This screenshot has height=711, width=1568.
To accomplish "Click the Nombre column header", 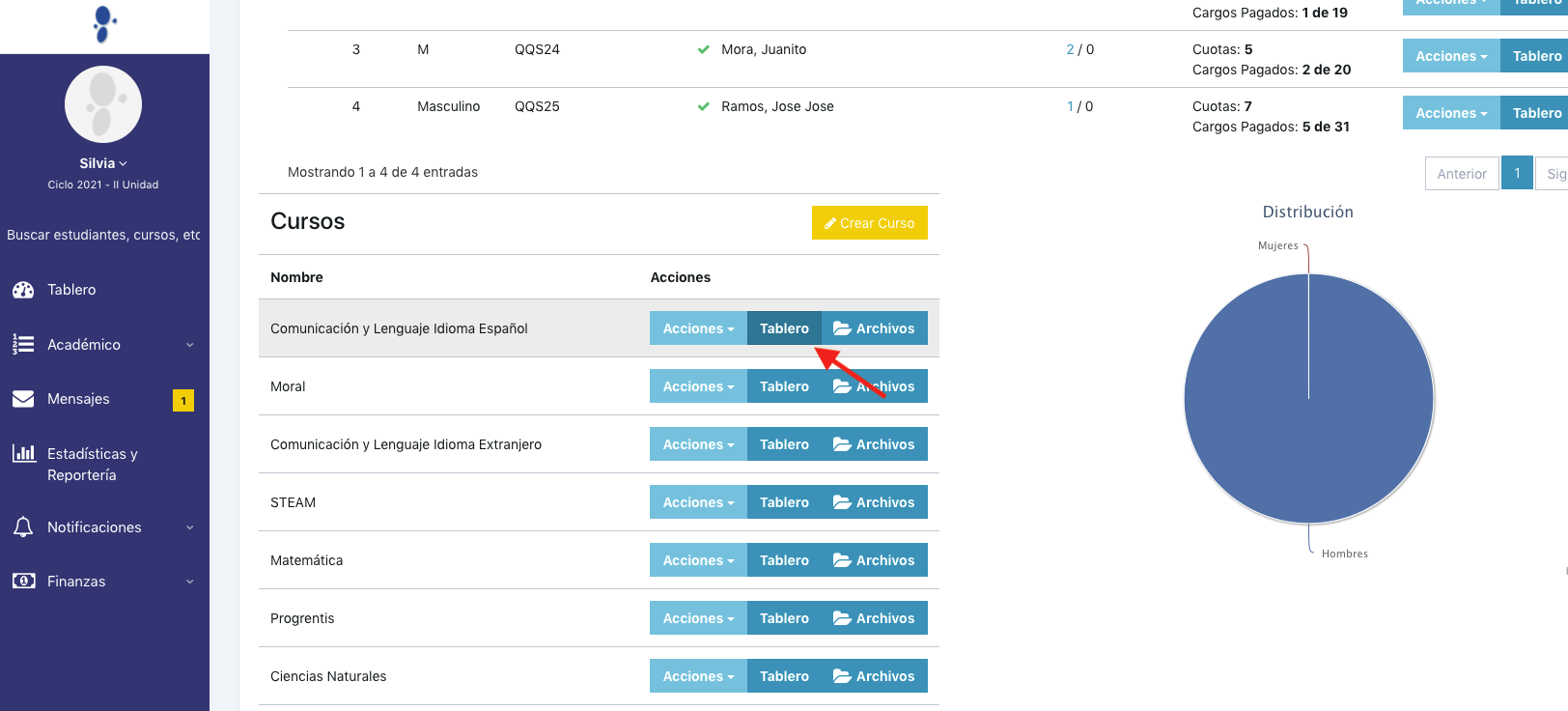I will 296,277.
